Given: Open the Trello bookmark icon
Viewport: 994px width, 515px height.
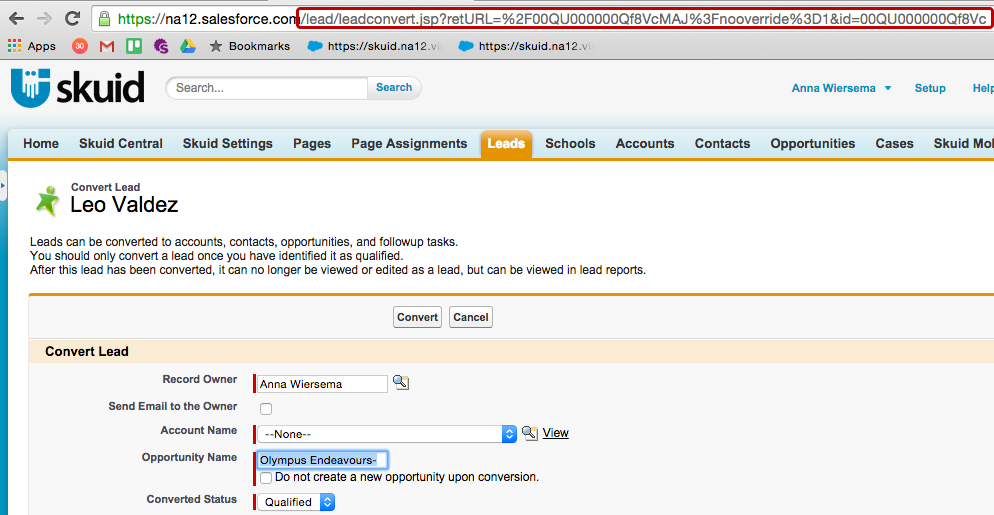Looking at the screenshot, I should pos(134,46).
